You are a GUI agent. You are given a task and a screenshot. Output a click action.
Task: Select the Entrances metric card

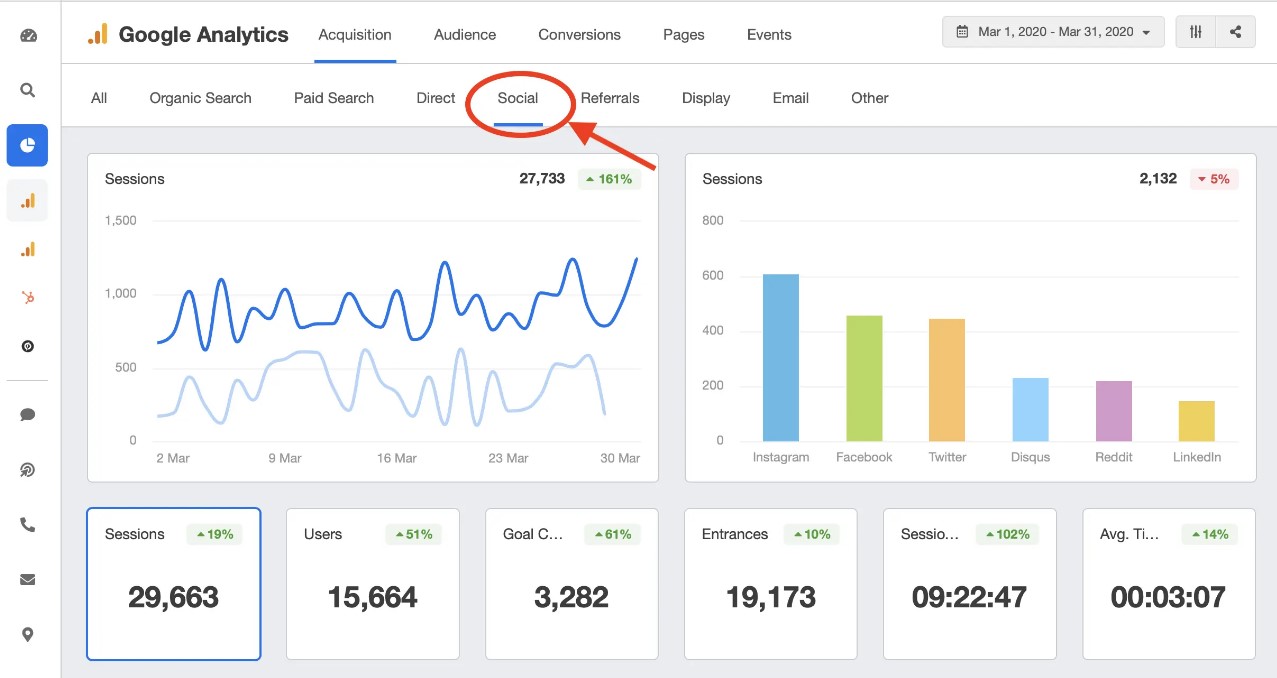(771, 584)
